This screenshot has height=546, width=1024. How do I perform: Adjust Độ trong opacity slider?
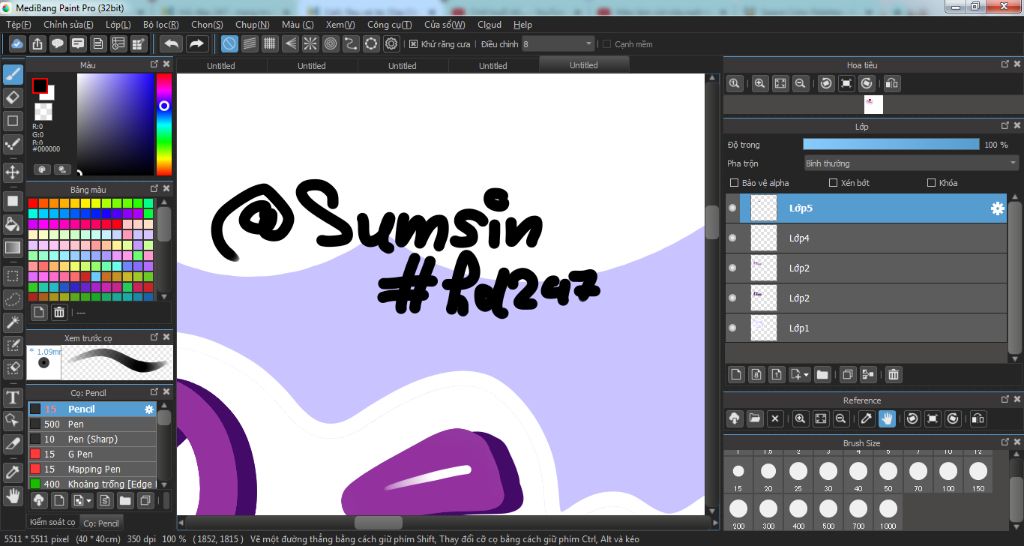[x=891, y=144]
